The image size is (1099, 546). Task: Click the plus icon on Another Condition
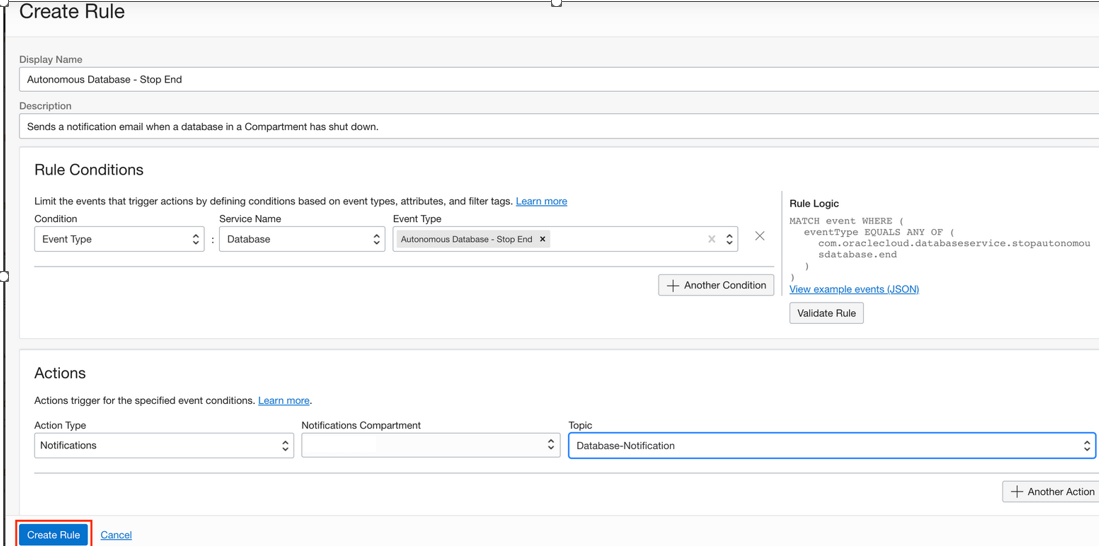pos(673,286)
